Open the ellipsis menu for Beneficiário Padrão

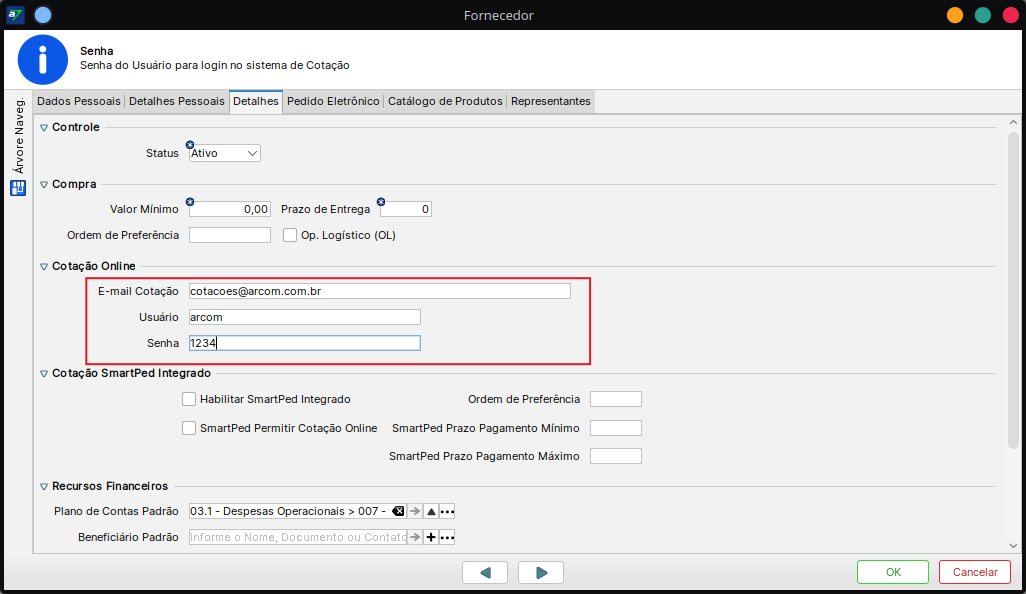(x=447, y=537)
